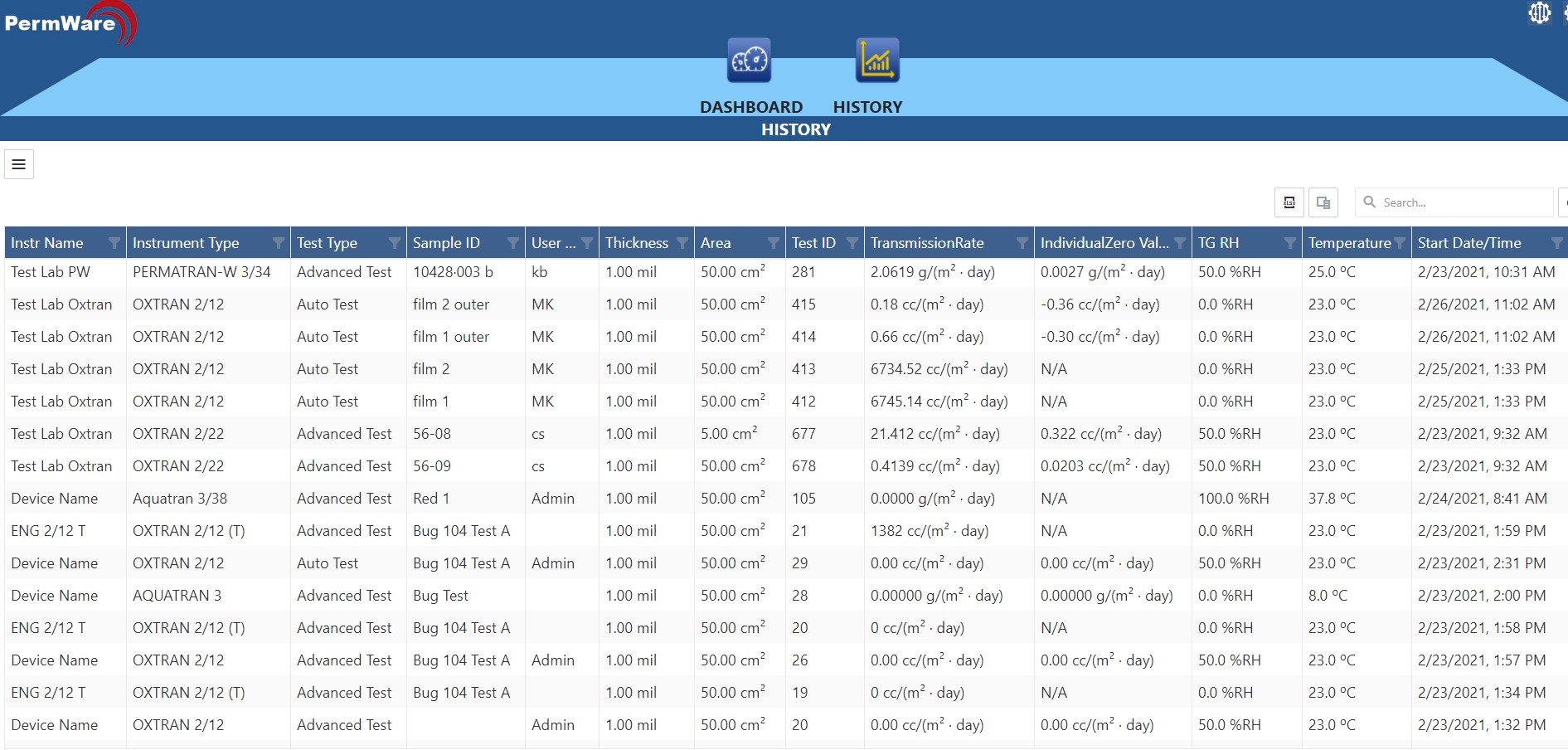Image resolution: width=1568 pixels, height=750 pixels.
Task: Select the row with Sample ID 56-08
Action: 432,434
